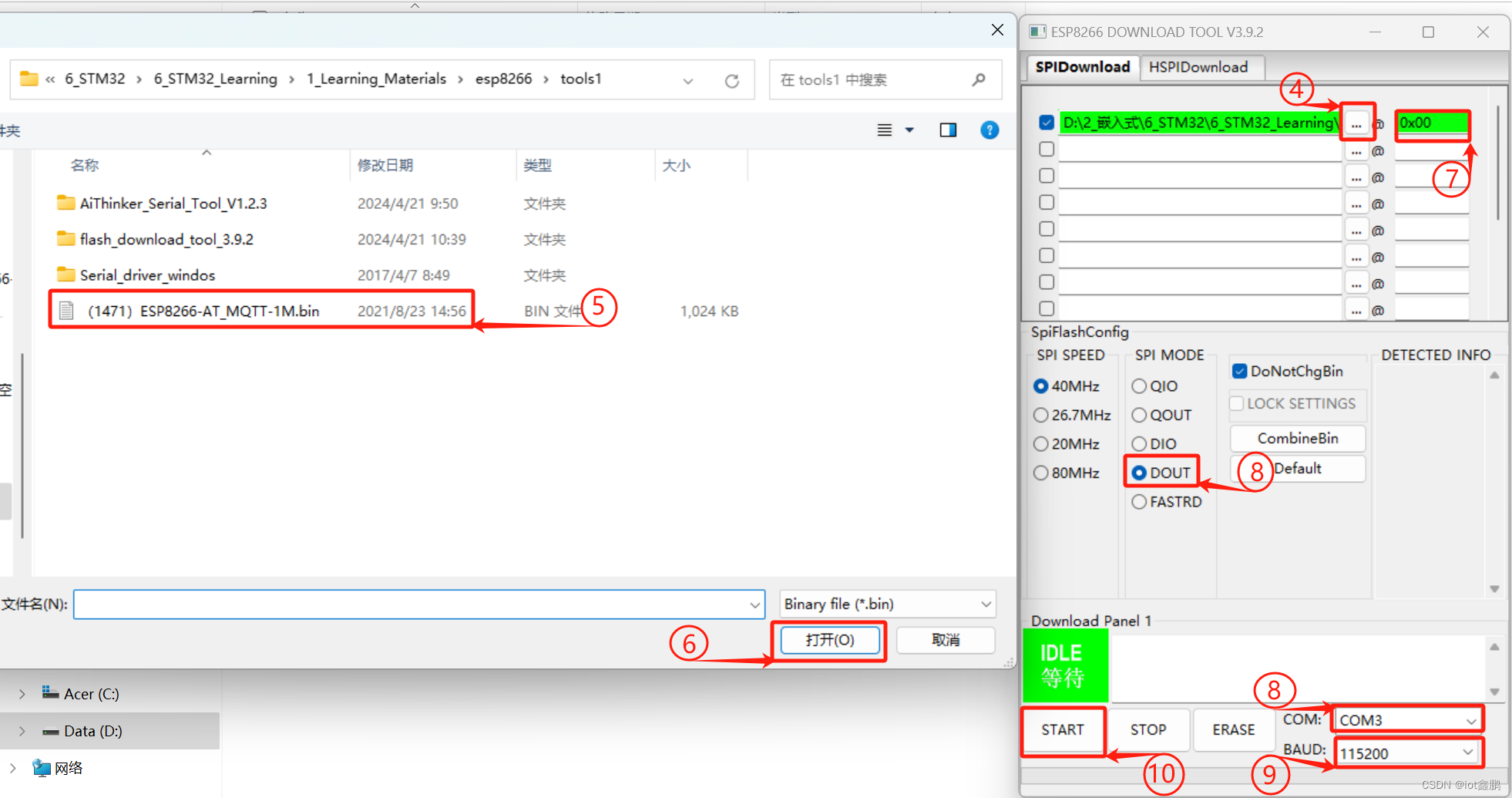
Task: Click the 文件名 input field
Action: 418,604
